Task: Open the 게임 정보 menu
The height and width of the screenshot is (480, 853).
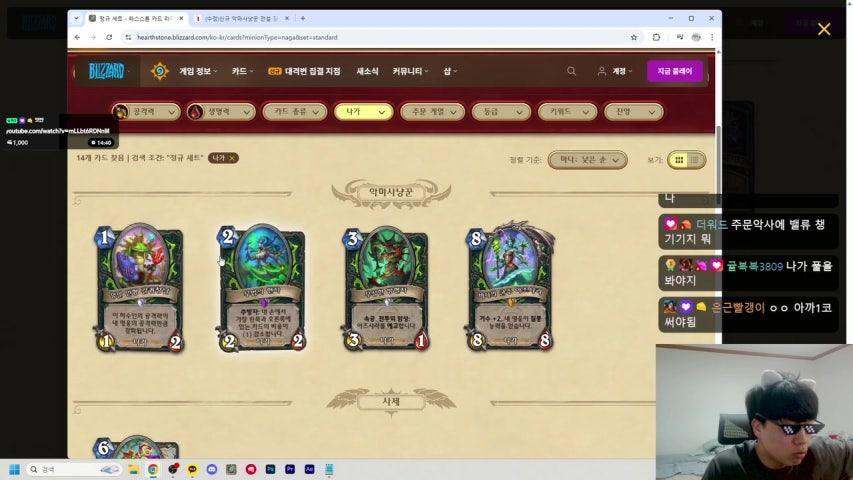Action: 198,71
